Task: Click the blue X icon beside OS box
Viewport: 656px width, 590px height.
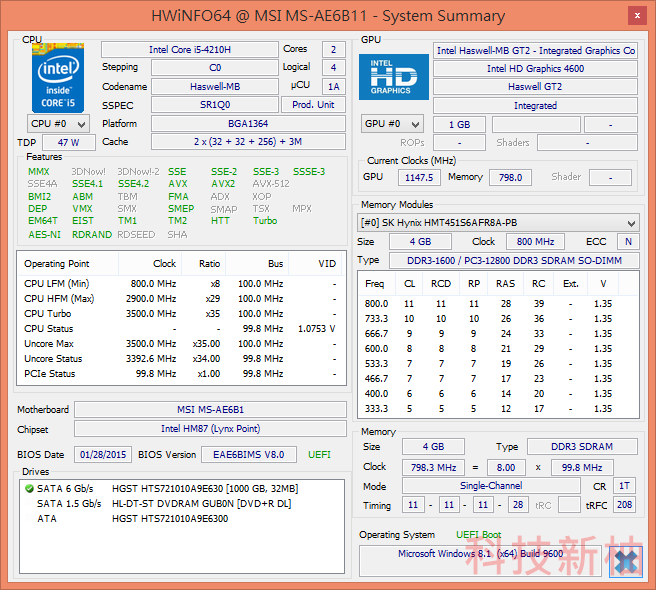Action: click(625, 561)
